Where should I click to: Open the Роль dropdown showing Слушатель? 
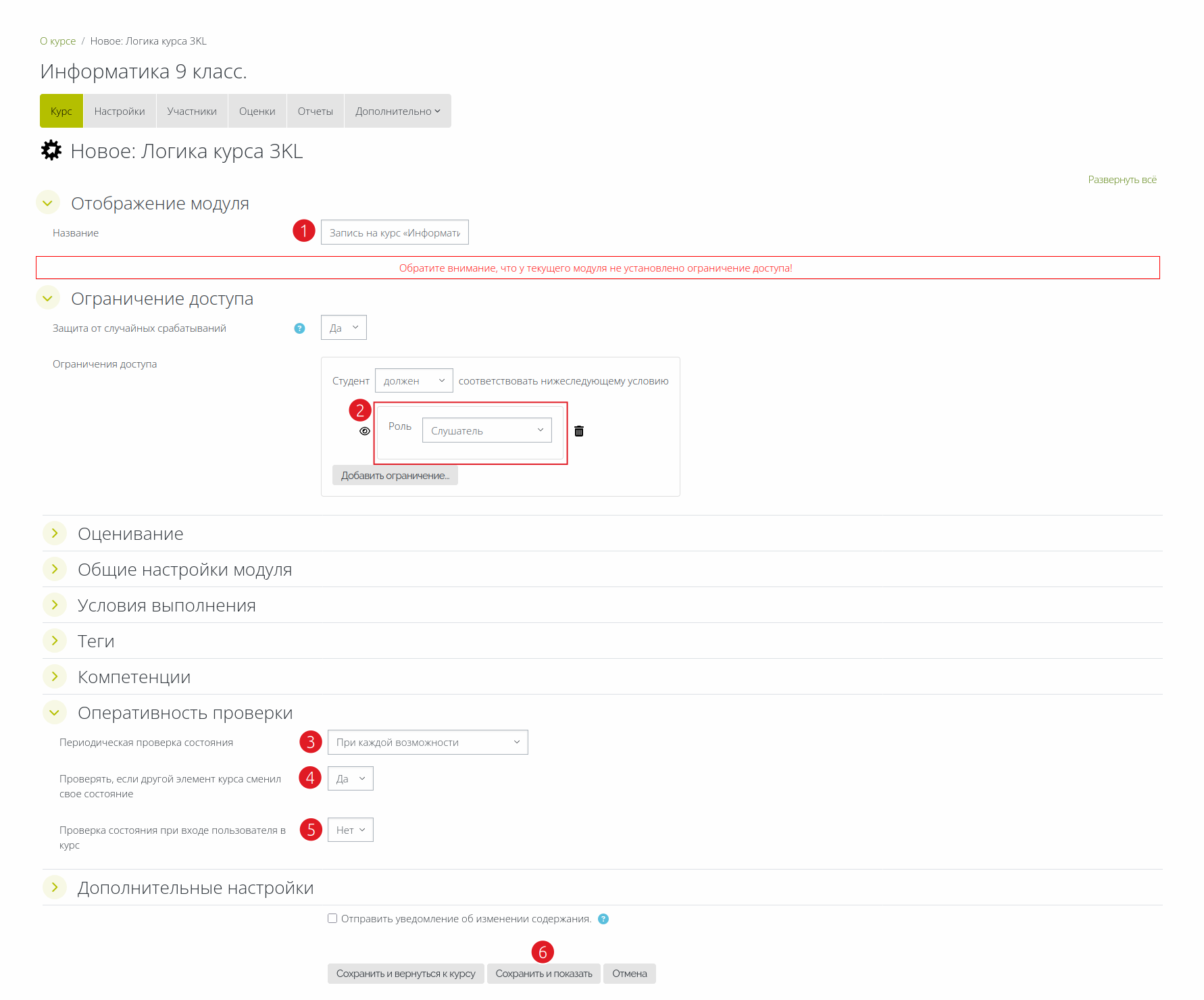click(486, 430)
